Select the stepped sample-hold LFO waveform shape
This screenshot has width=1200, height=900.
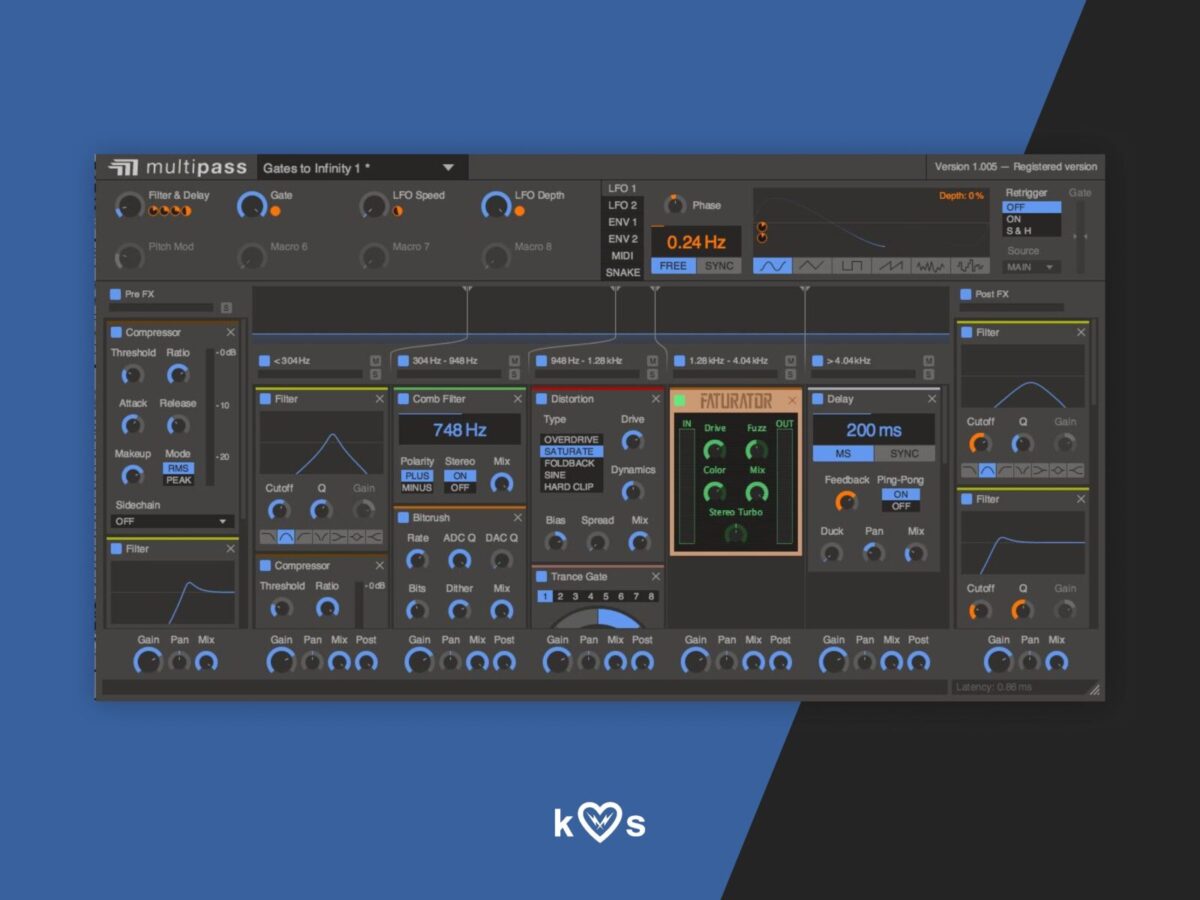click(968, 266)
